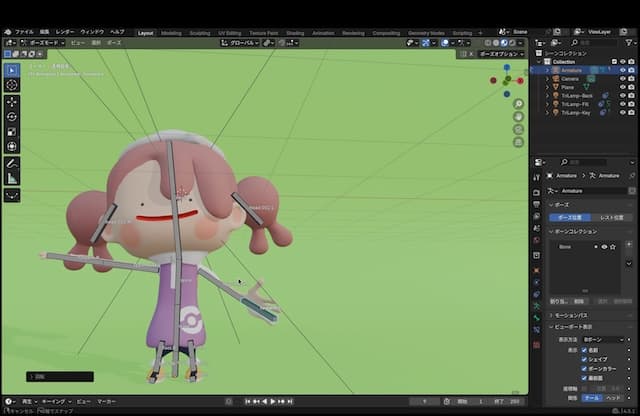Image resolution: width=640 pixels, height=416 pixels.
Task: Pick the Annotate tool
Action: tap(12, 162)
